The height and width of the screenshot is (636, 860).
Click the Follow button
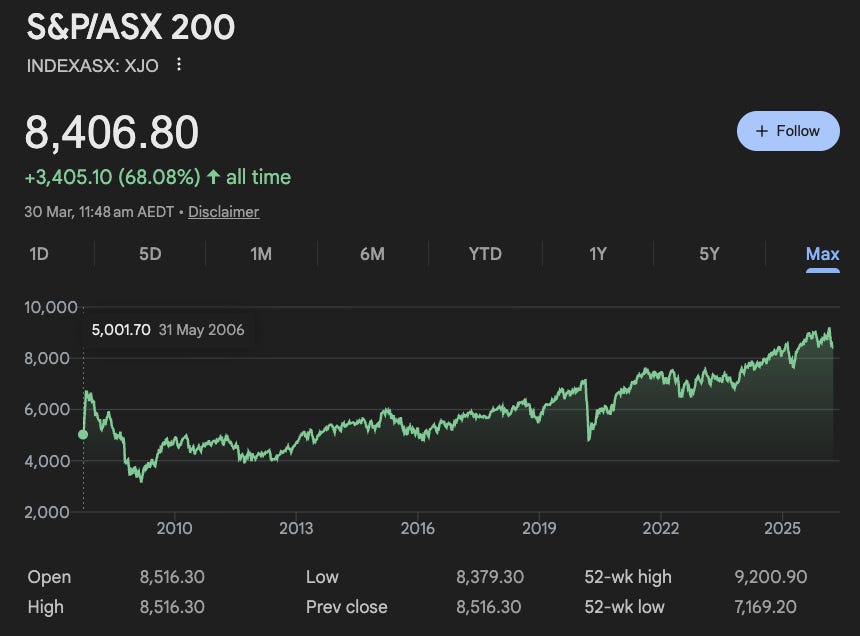(x=788, y=131)
